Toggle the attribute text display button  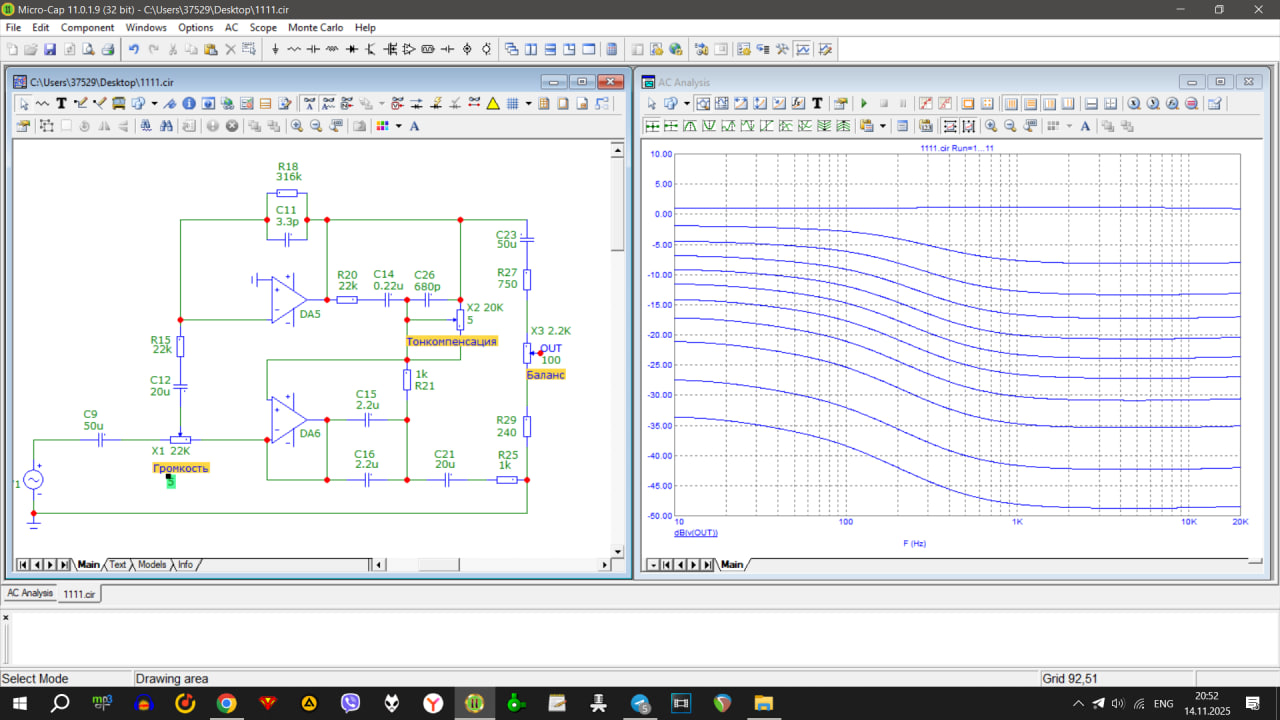tap(310, 103)
